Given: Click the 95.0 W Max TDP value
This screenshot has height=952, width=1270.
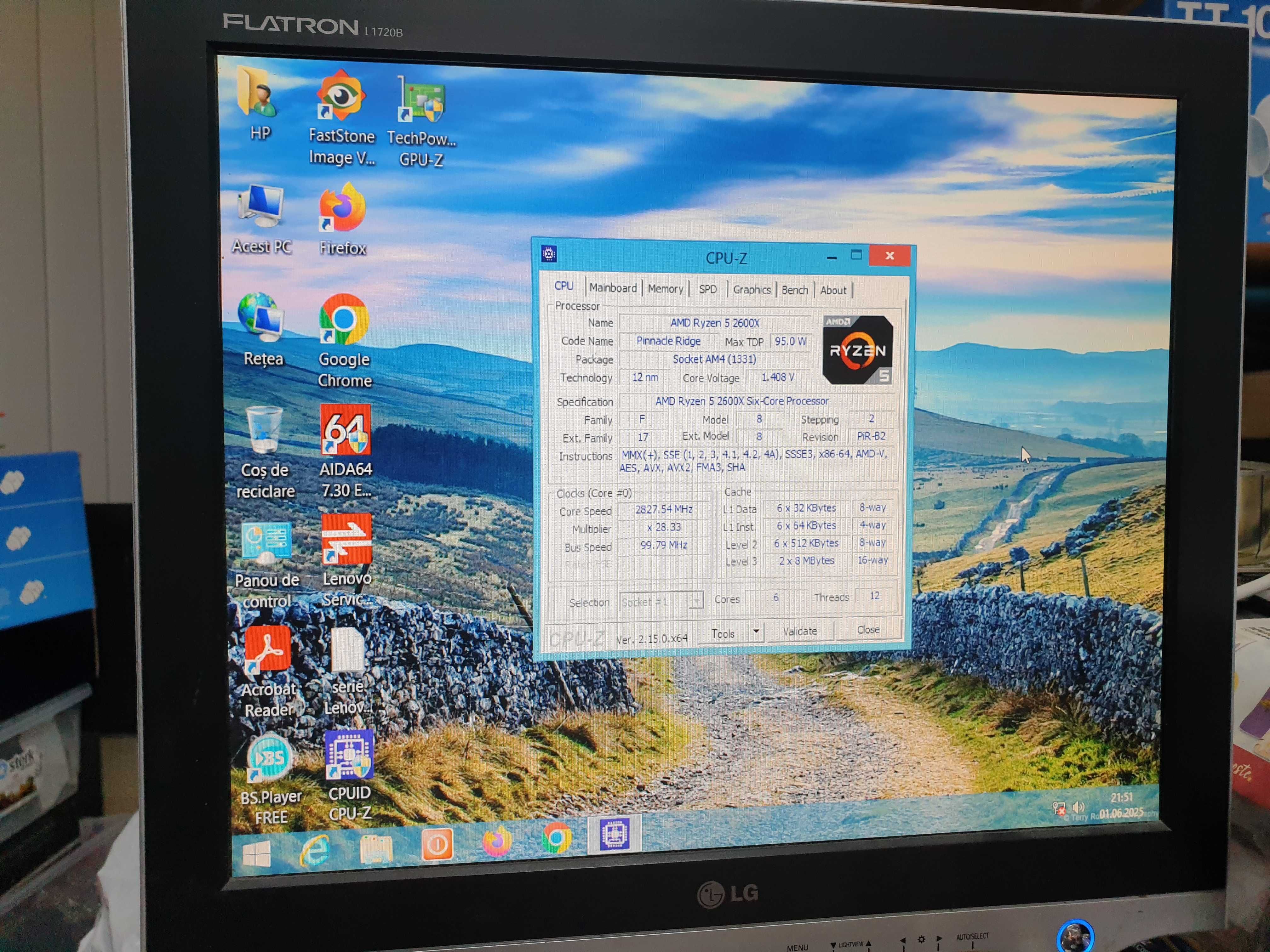Looking at the screenshot, I should coord(790,342).
